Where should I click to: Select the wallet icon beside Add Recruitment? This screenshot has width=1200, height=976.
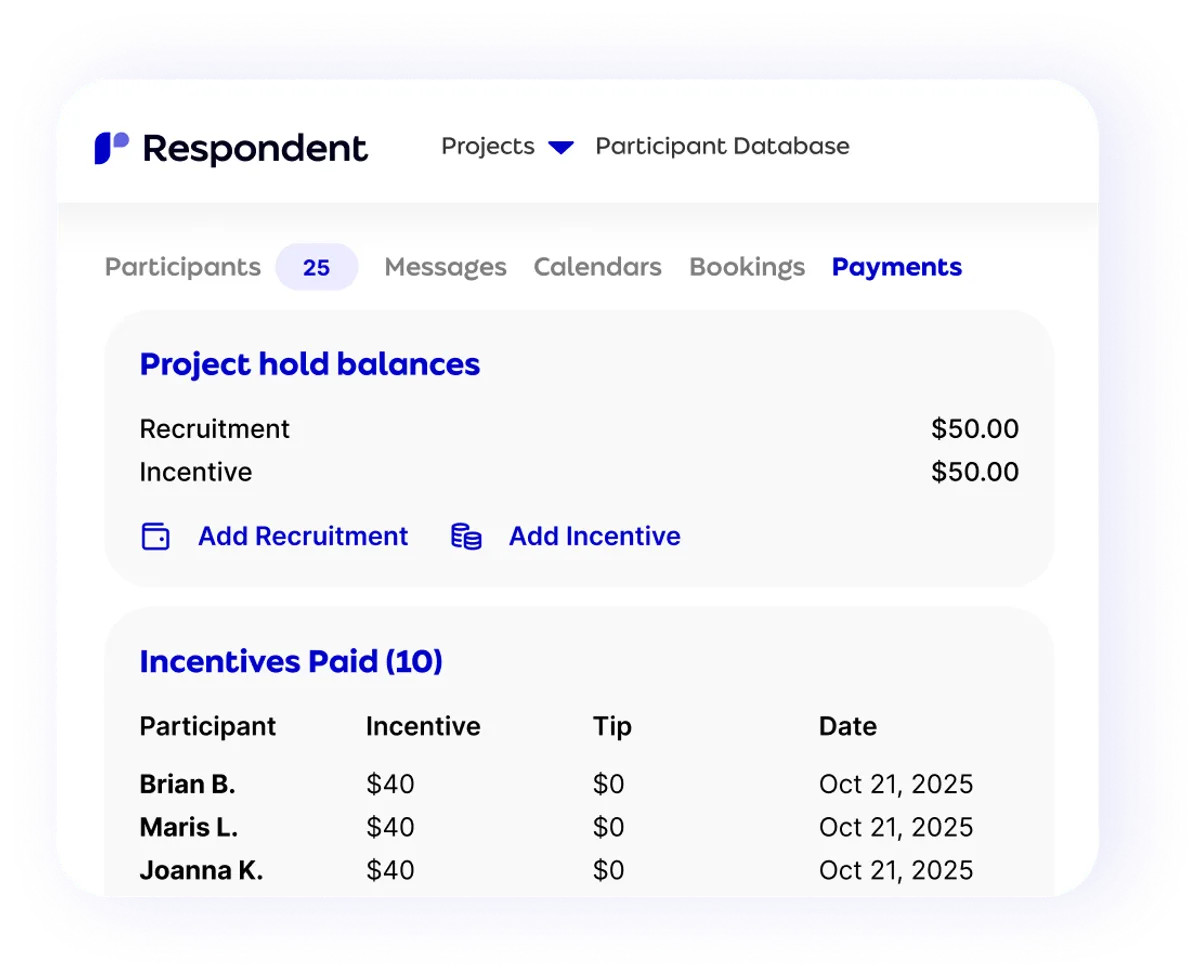[x=155, y=536]
